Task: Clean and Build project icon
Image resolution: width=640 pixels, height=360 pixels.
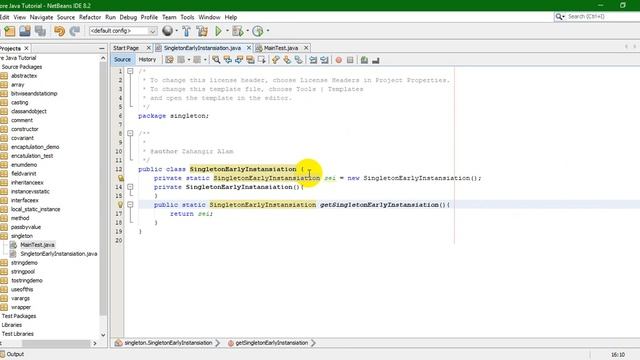Action: pos(202,31)
